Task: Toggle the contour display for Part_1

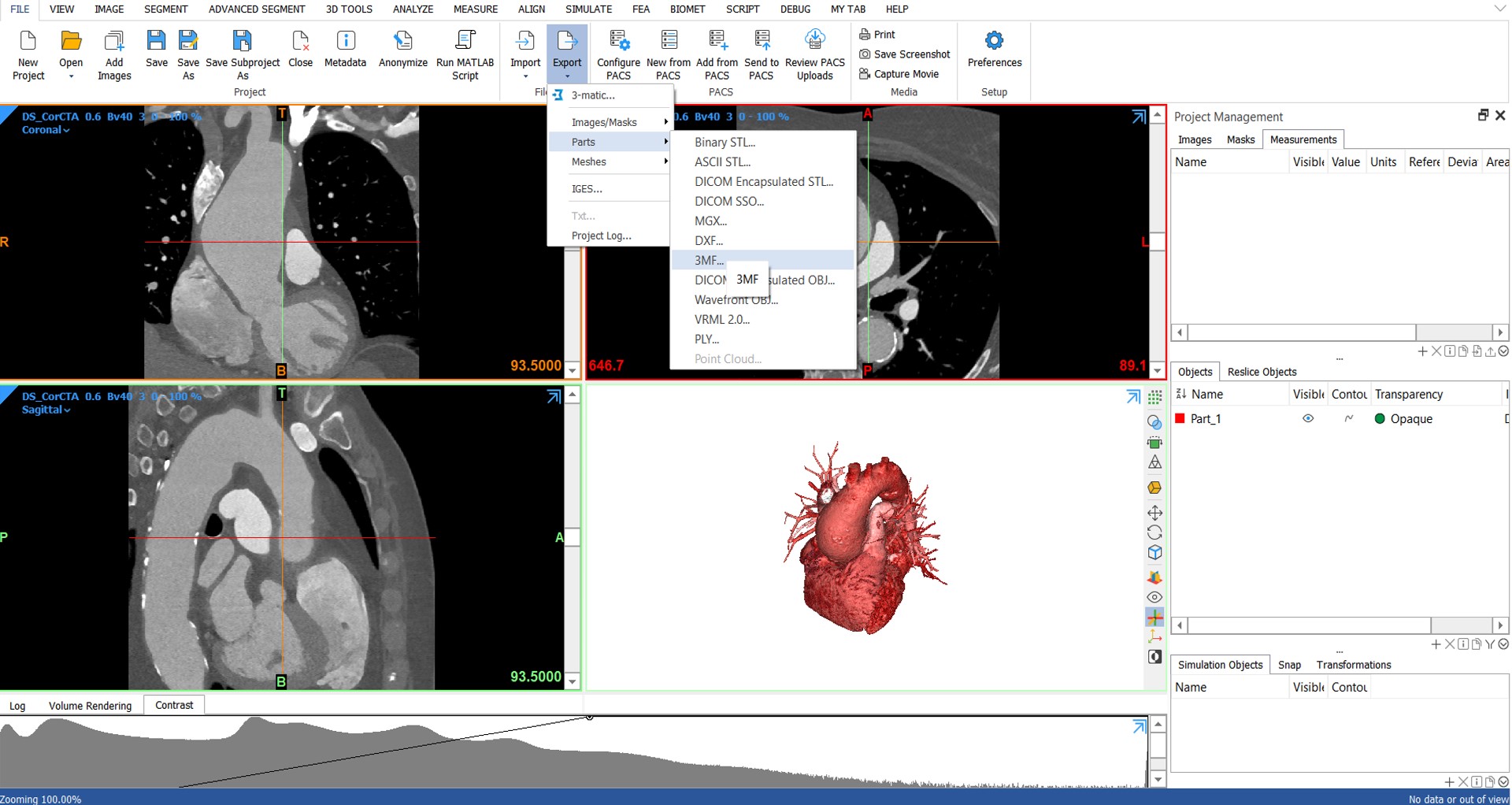Action: (x=1349, y=419)
